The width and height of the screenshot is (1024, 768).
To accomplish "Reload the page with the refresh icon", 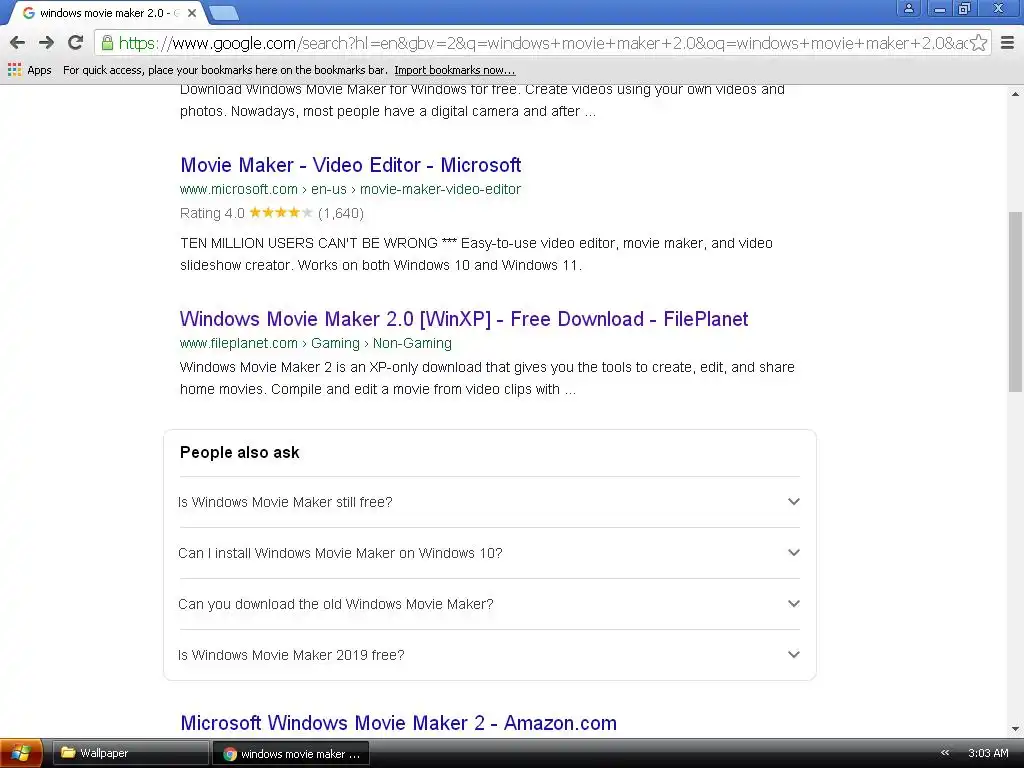I will [x=76, y=42].
